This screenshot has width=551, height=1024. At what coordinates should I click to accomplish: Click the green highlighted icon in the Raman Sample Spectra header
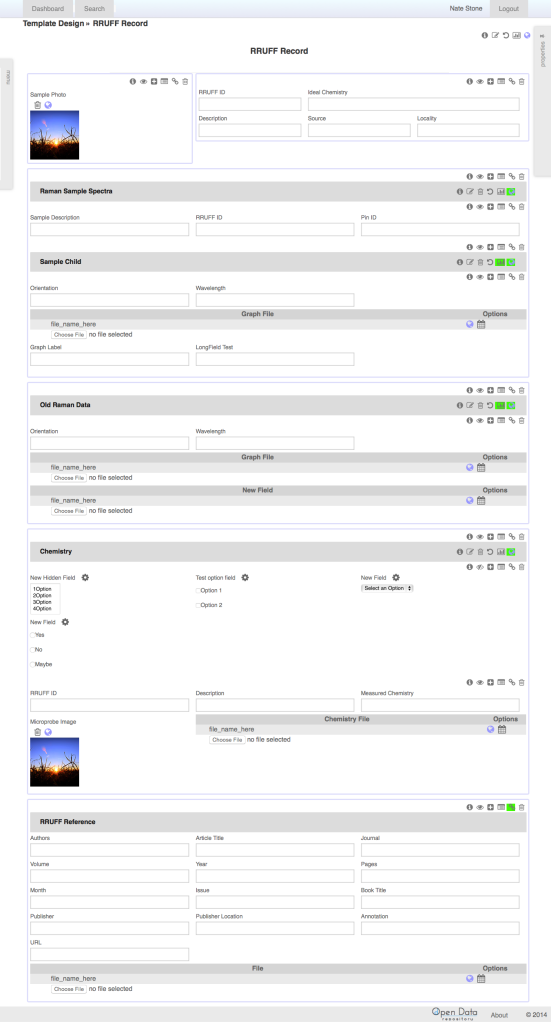[511, 192]
